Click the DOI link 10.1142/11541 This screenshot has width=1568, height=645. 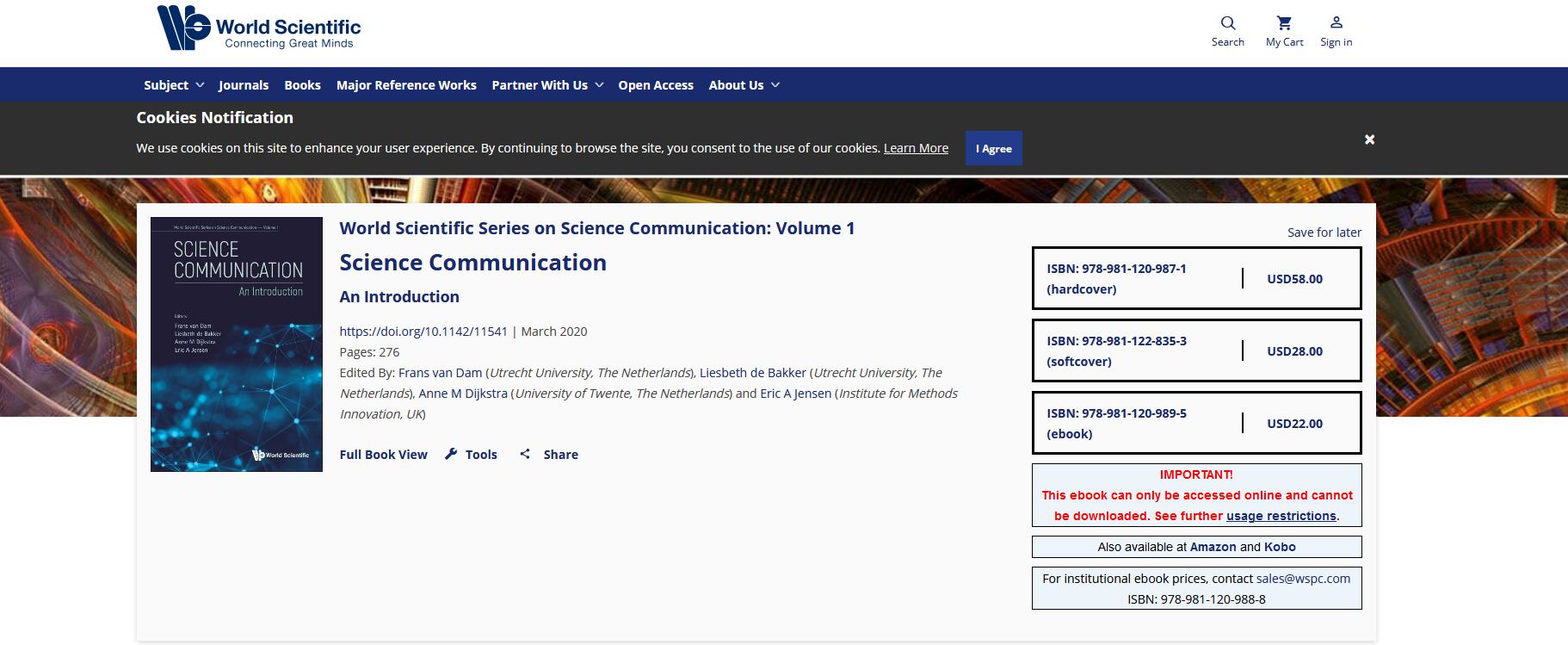tap(423, 332)
